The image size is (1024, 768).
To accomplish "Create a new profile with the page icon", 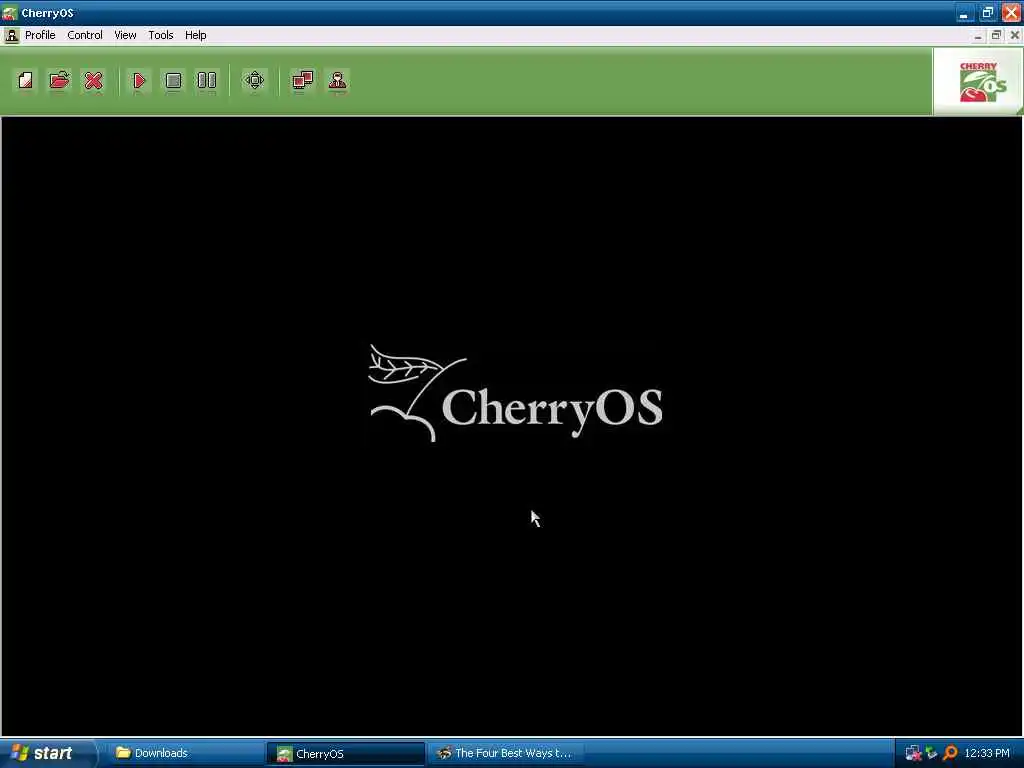I will pos(25,80).
